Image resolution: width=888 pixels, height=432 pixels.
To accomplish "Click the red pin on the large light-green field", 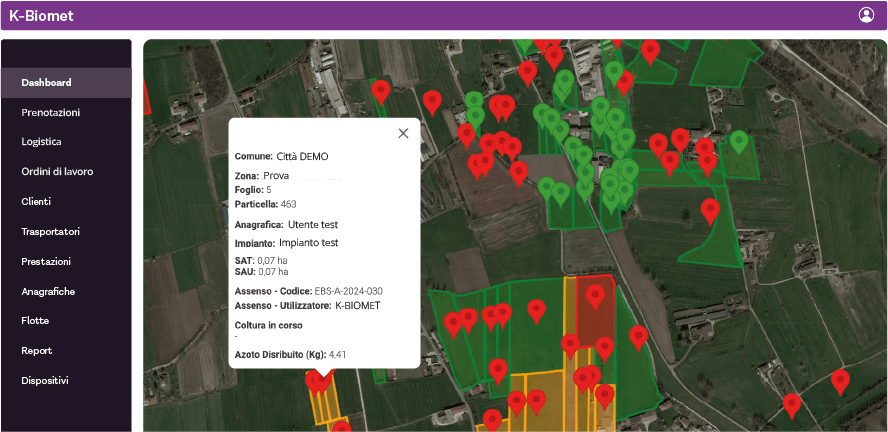I will click(x=710, y=210).
